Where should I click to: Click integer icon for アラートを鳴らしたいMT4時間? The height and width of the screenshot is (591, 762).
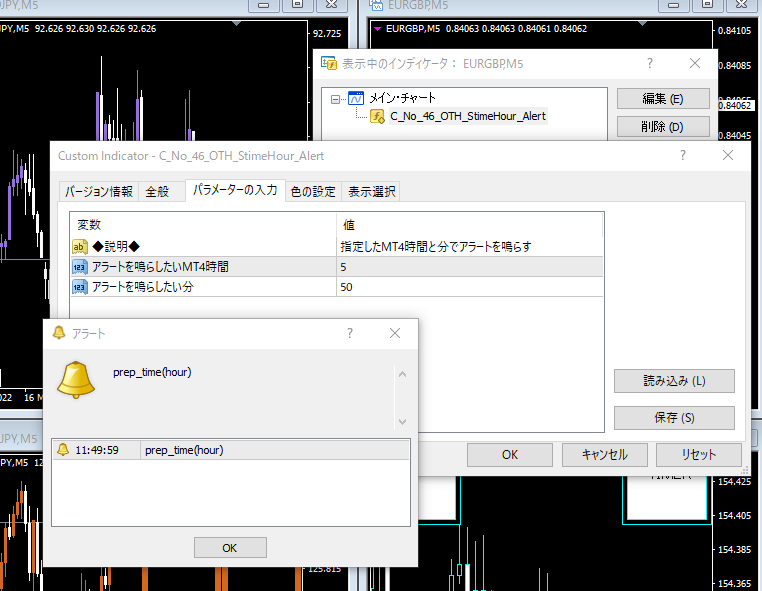pyautogui.click(x=80, y=267)
